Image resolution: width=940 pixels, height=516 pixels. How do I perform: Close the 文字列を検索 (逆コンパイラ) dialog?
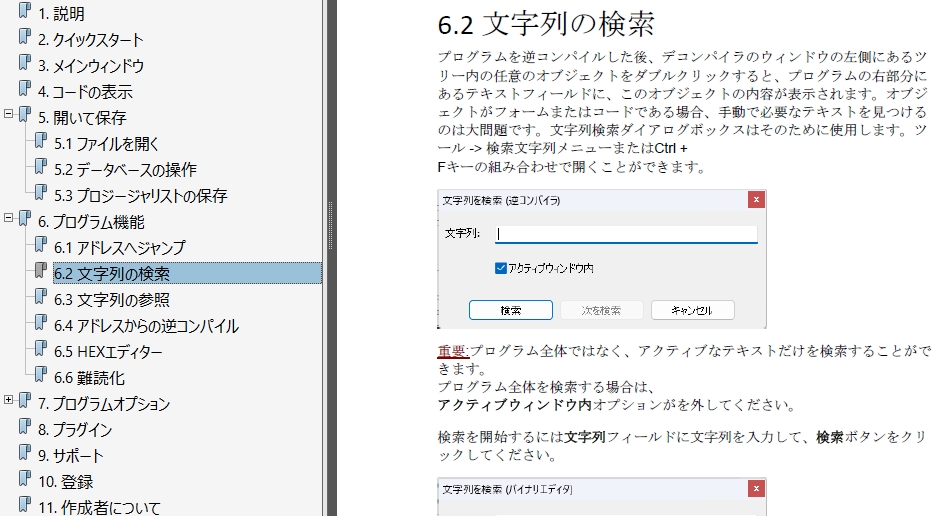(757, 200)
